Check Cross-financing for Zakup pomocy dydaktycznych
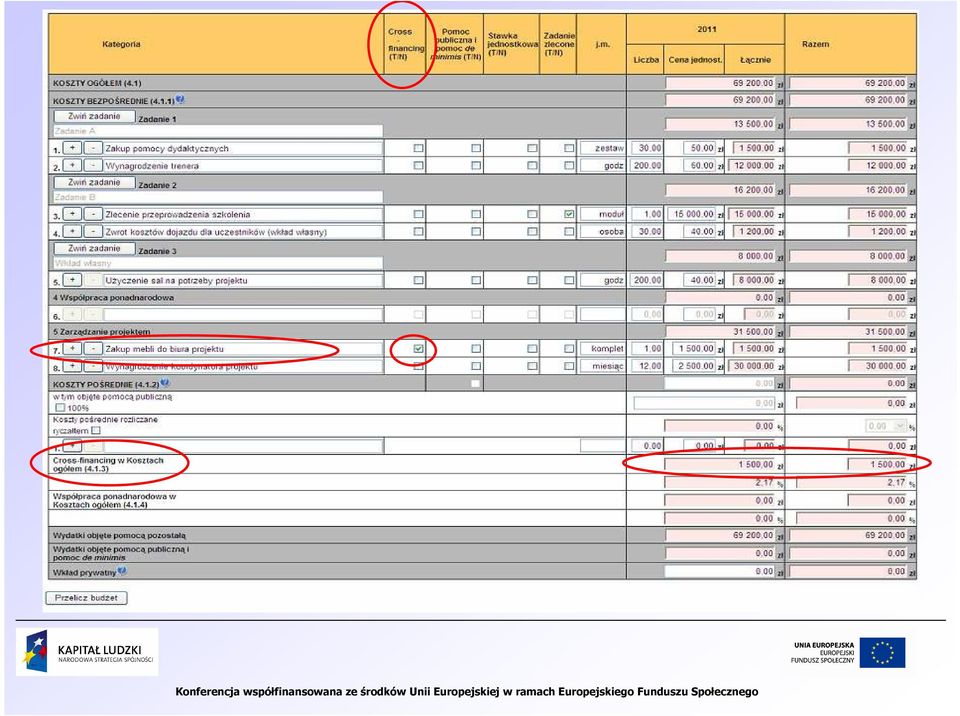960x716 pixels. [418, 148]
